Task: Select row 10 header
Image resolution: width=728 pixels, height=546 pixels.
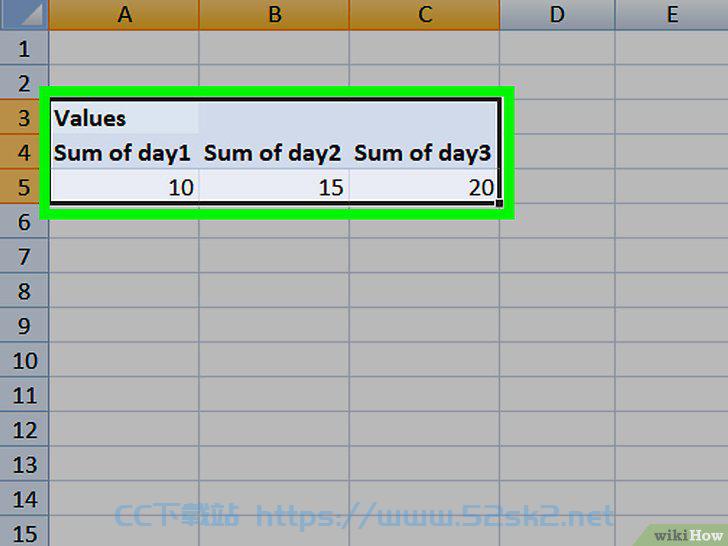Action: click(24, 360)
